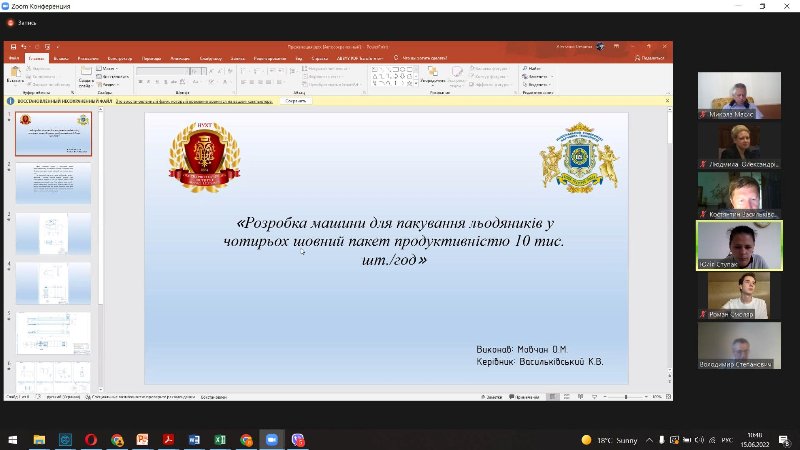Toggle Underline formatting in font group
Screen dimensions: 800x450
point(157,82)
